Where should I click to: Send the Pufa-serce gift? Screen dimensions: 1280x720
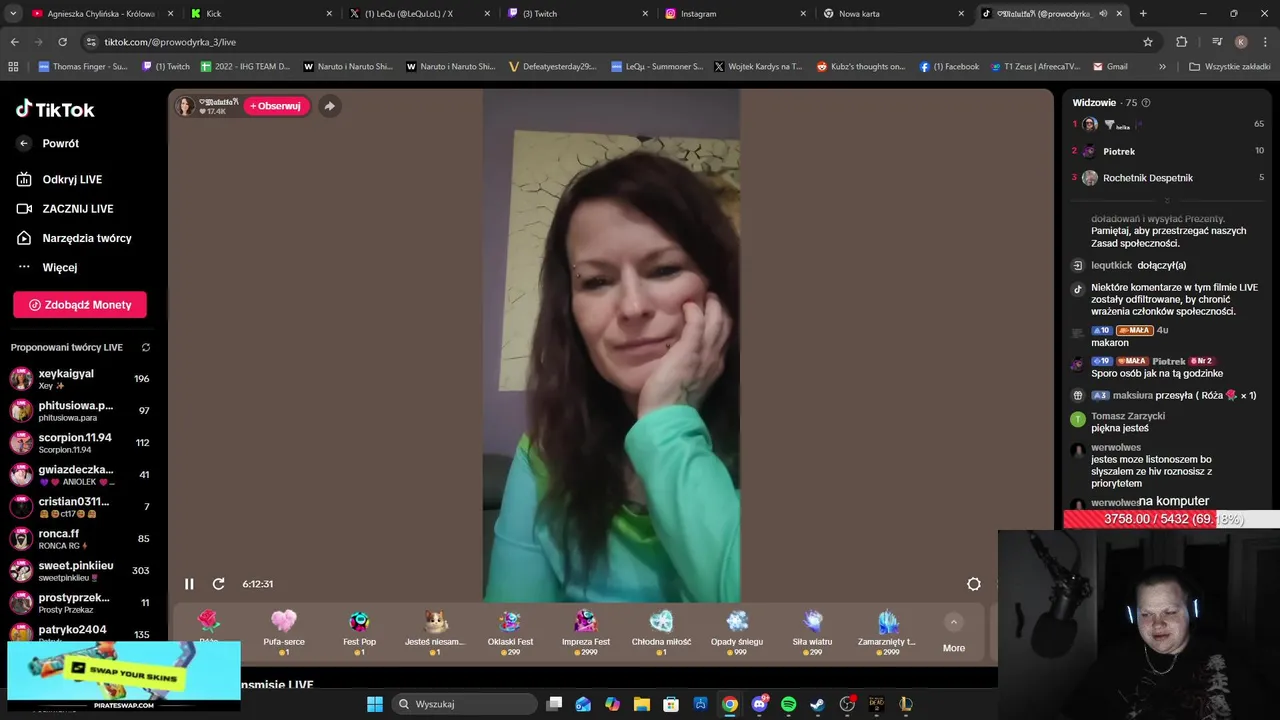(x=284, y=632)
